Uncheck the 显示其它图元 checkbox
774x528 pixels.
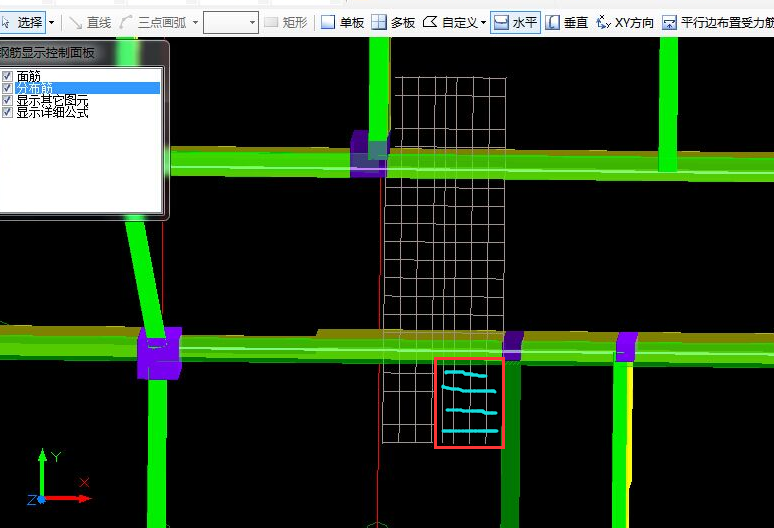7,100
